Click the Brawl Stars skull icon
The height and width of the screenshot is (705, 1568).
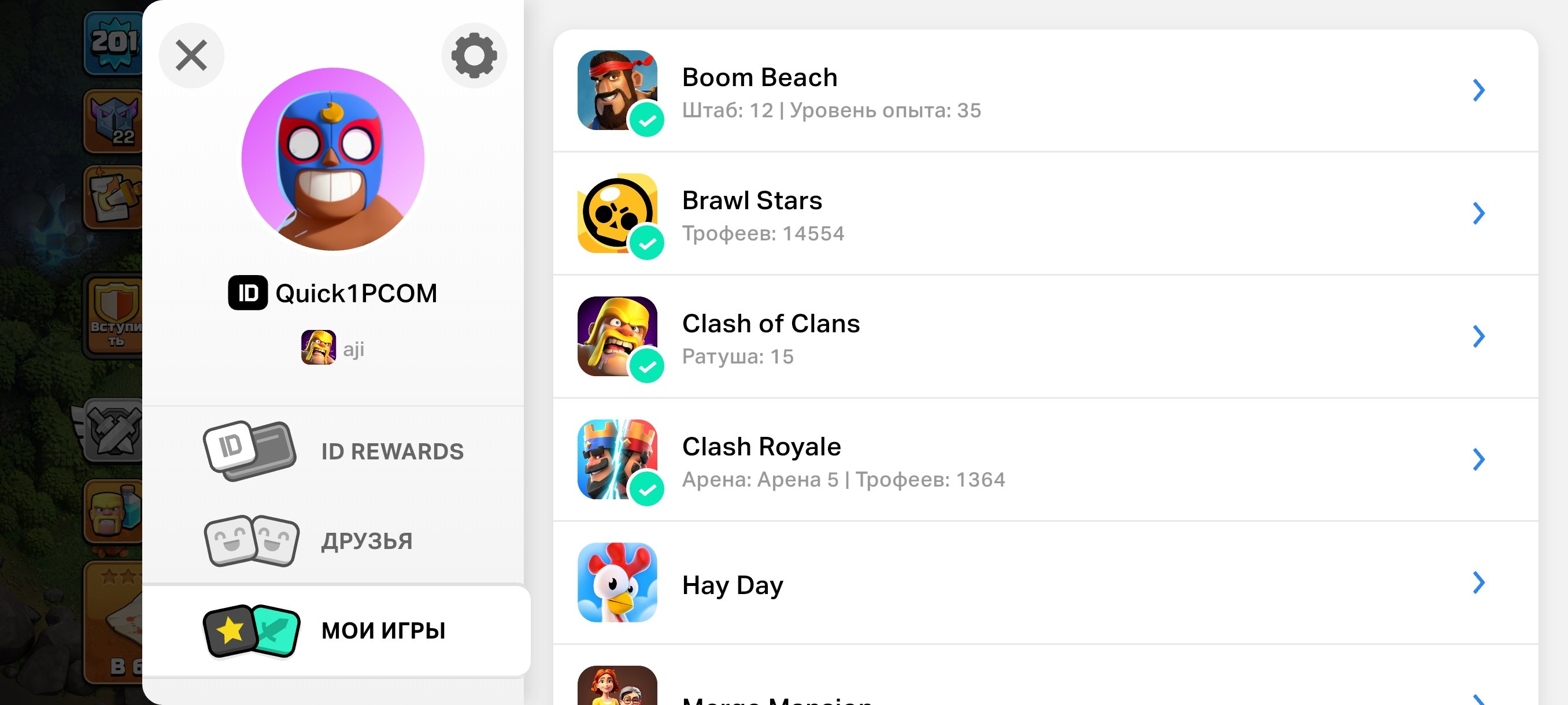coord(613,210)
